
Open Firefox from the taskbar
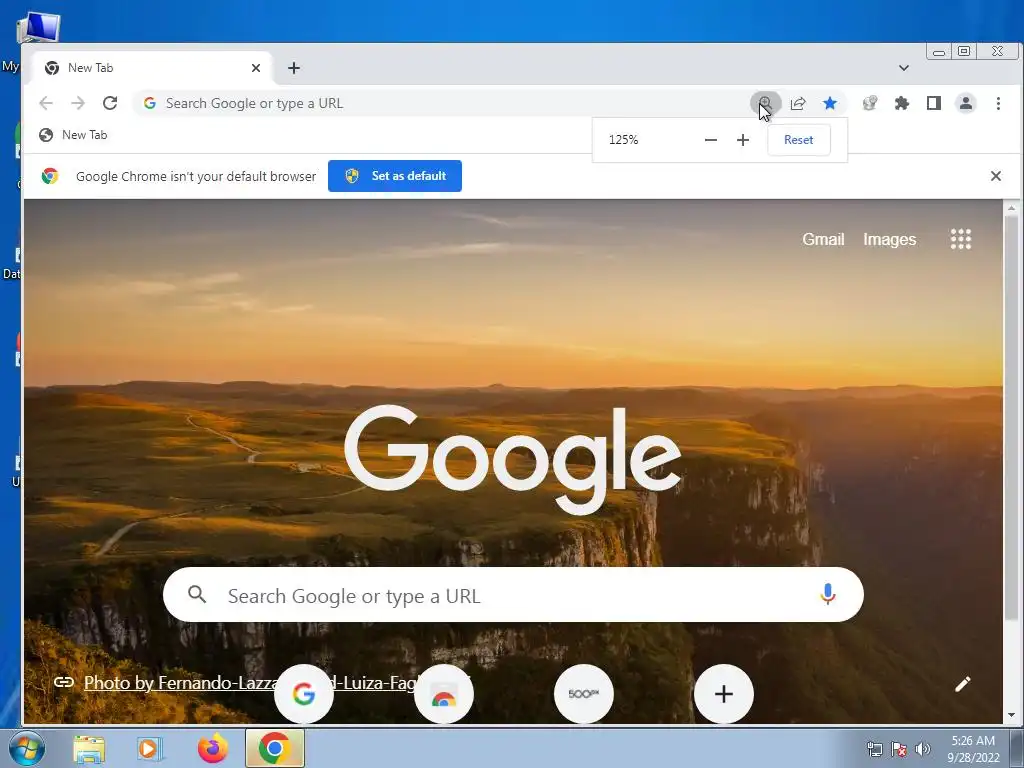212,749
